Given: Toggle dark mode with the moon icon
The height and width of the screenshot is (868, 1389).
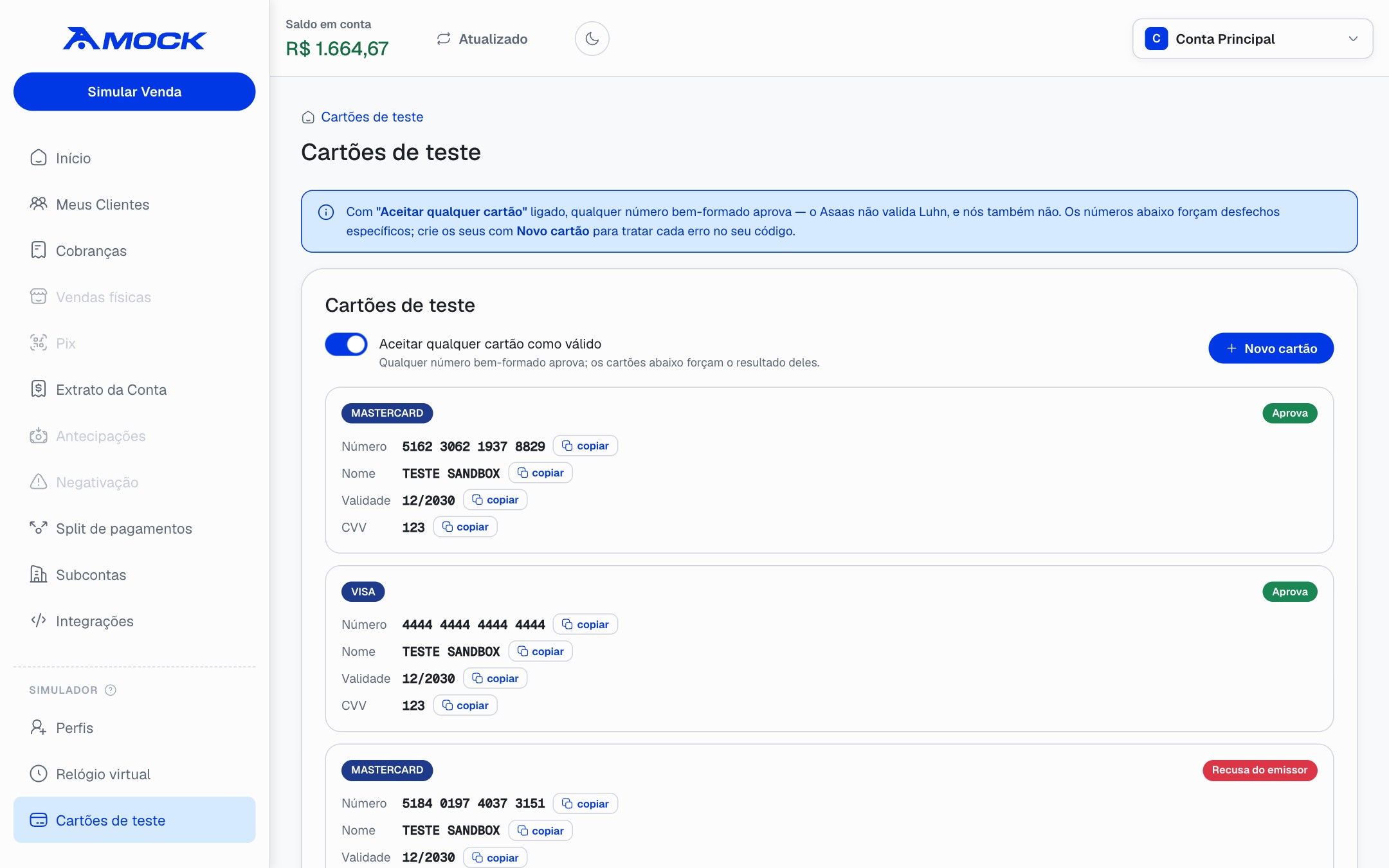Looking at the screenshot, I should (x=592, y=39).
